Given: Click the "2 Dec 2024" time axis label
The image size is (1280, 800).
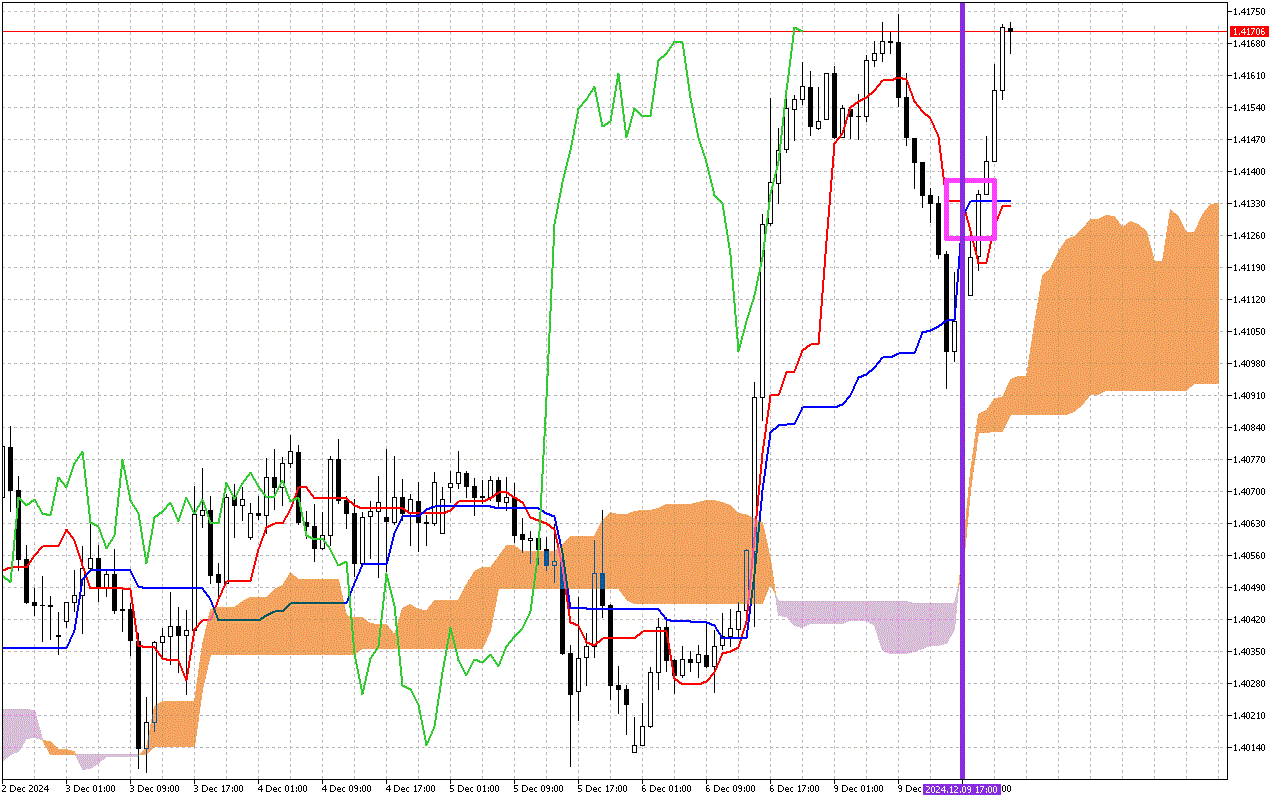Looking at the screenshot, I should pos(27,789).
